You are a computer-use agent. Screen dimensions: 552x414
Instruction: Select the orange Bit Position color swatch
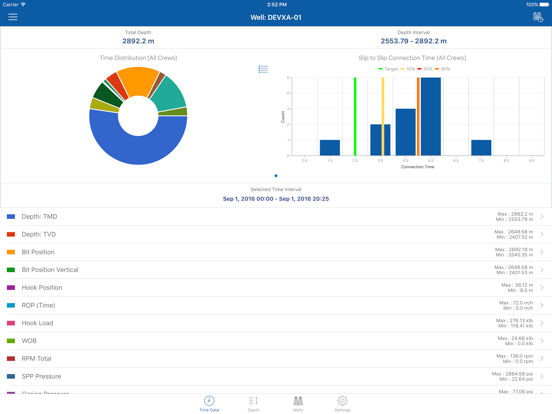click(11, 252)
